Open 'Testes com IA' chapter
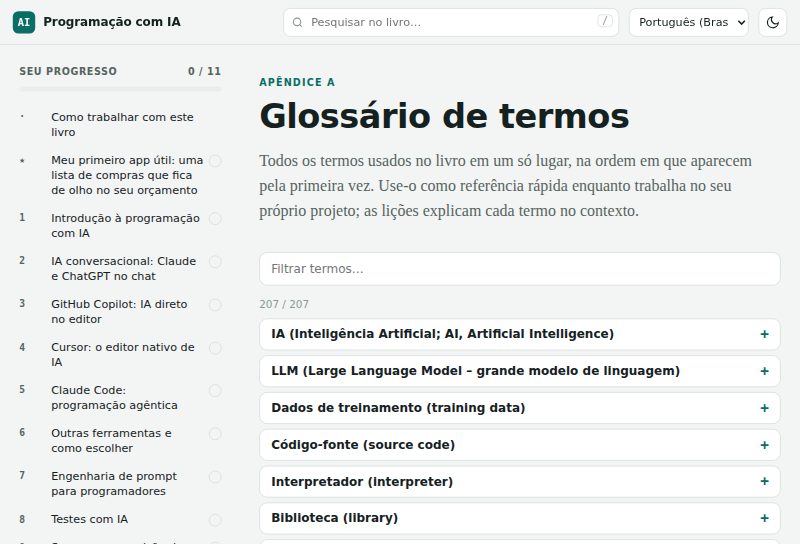 [89, 519]
